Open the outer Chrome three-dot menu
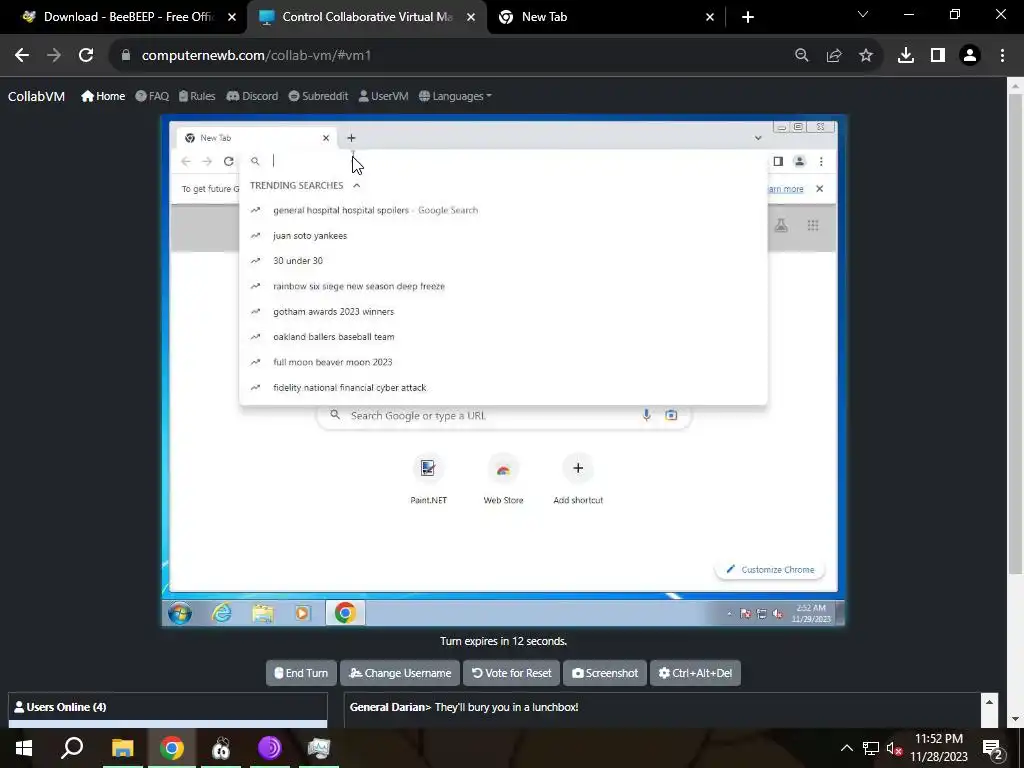 tap(1002, 56)
